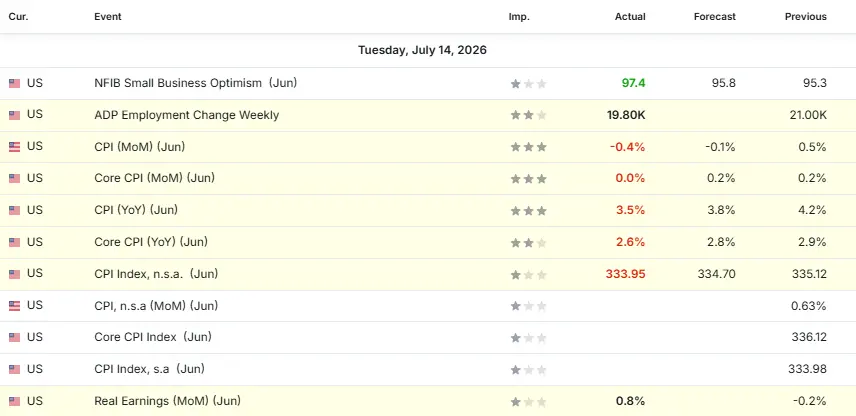Open CPI Index, s.a (Jun) event

149,369
